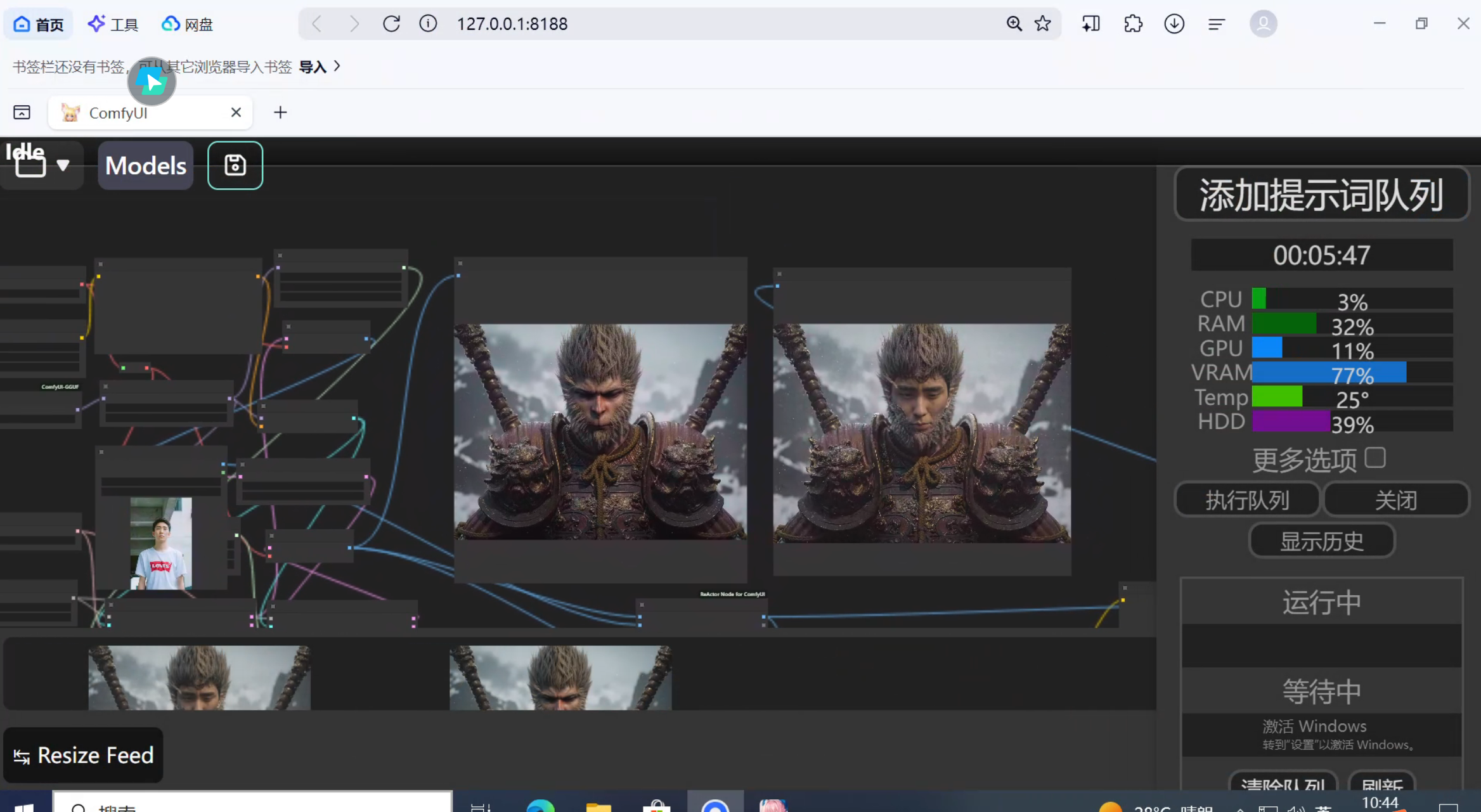This screenshot has height=812, width=1481.
Task: Open second feed thumbnail of monkey king
Action: (x=560, y=678)
